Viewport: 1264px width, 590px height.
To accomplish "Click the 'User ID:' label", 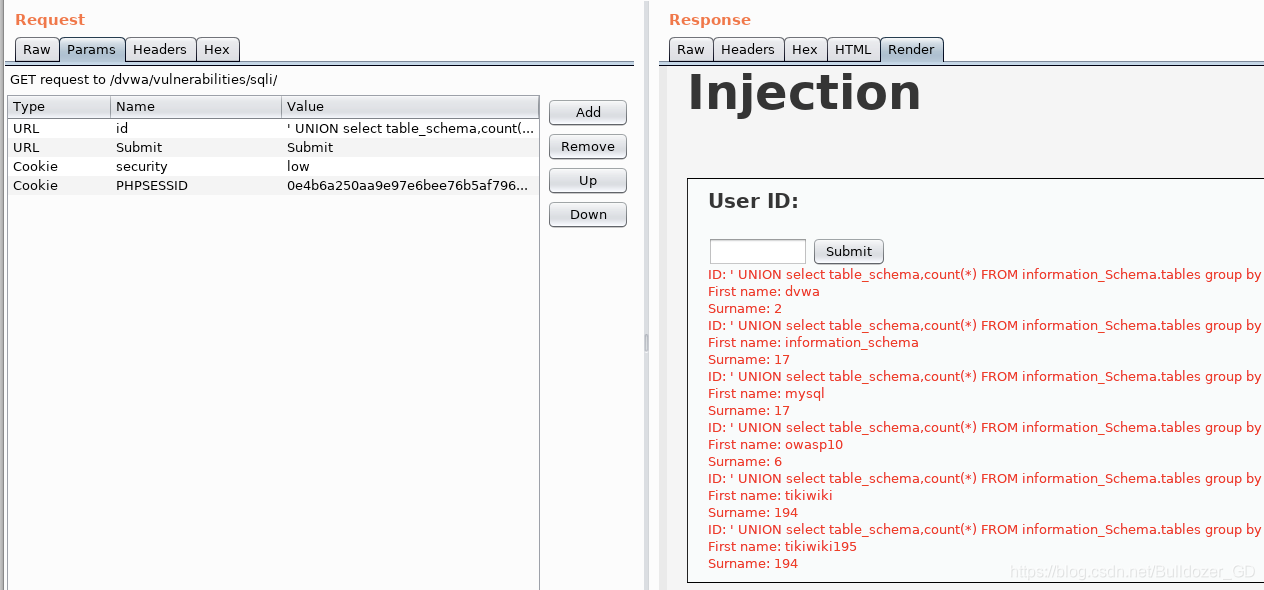I will coord(753,200).
